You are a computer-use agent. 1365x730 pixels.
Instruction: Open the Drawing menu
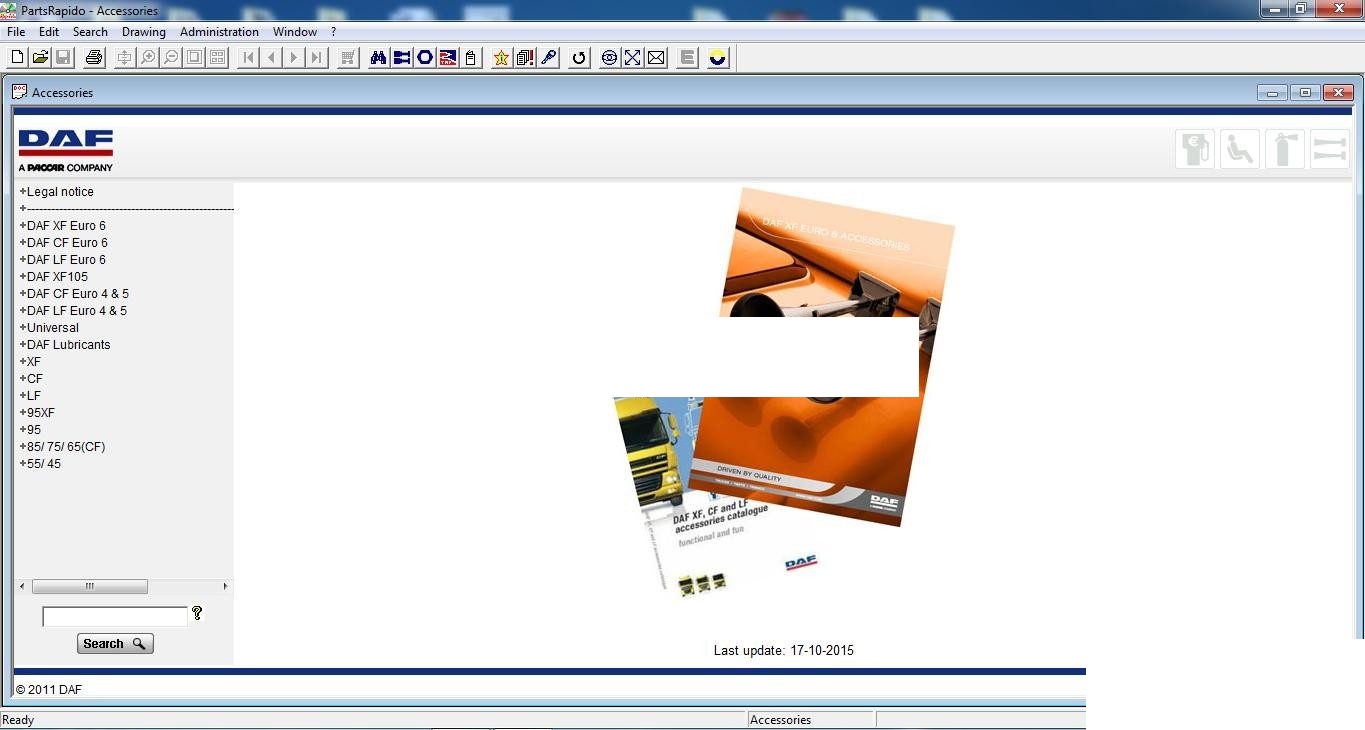click(144, 32)
